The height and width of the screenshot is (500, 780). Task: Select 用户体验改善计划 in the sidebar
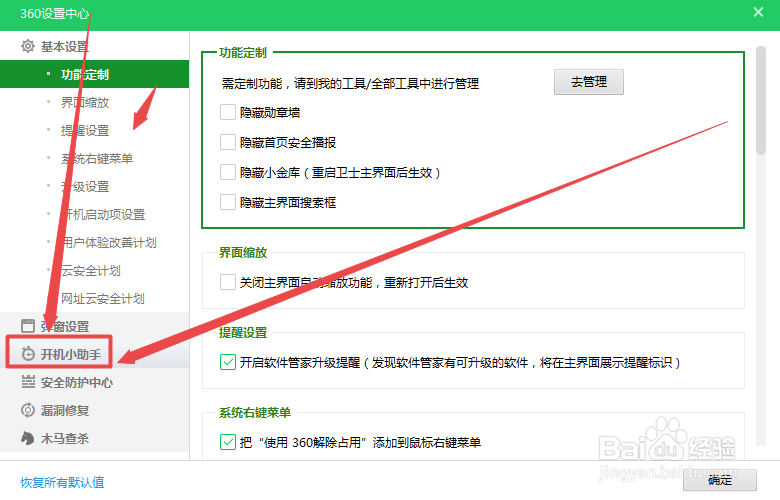pyautogui.click(x=95, y=242)
